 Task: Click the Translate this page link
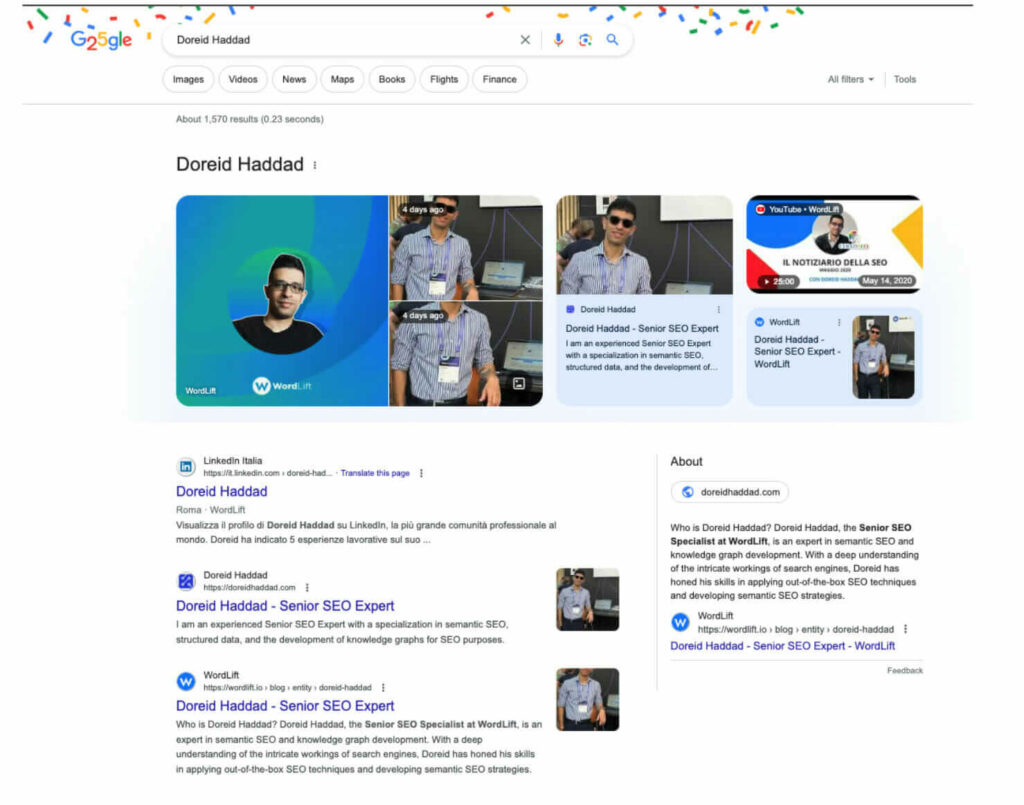[x=375, y=473]
